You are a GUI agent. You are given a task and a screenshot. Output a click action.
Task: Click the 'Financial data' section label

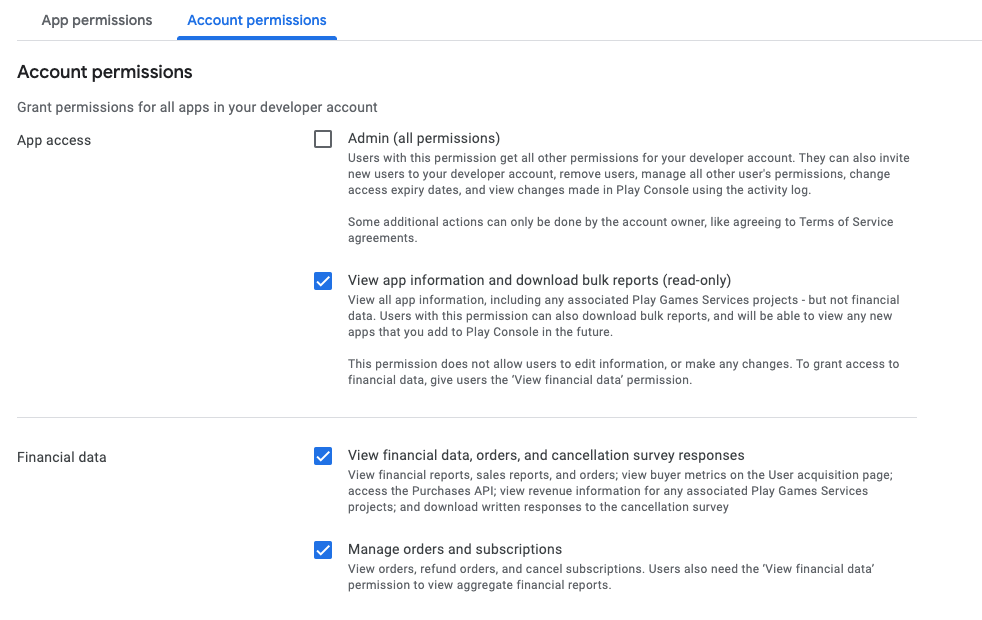point(61,457)
